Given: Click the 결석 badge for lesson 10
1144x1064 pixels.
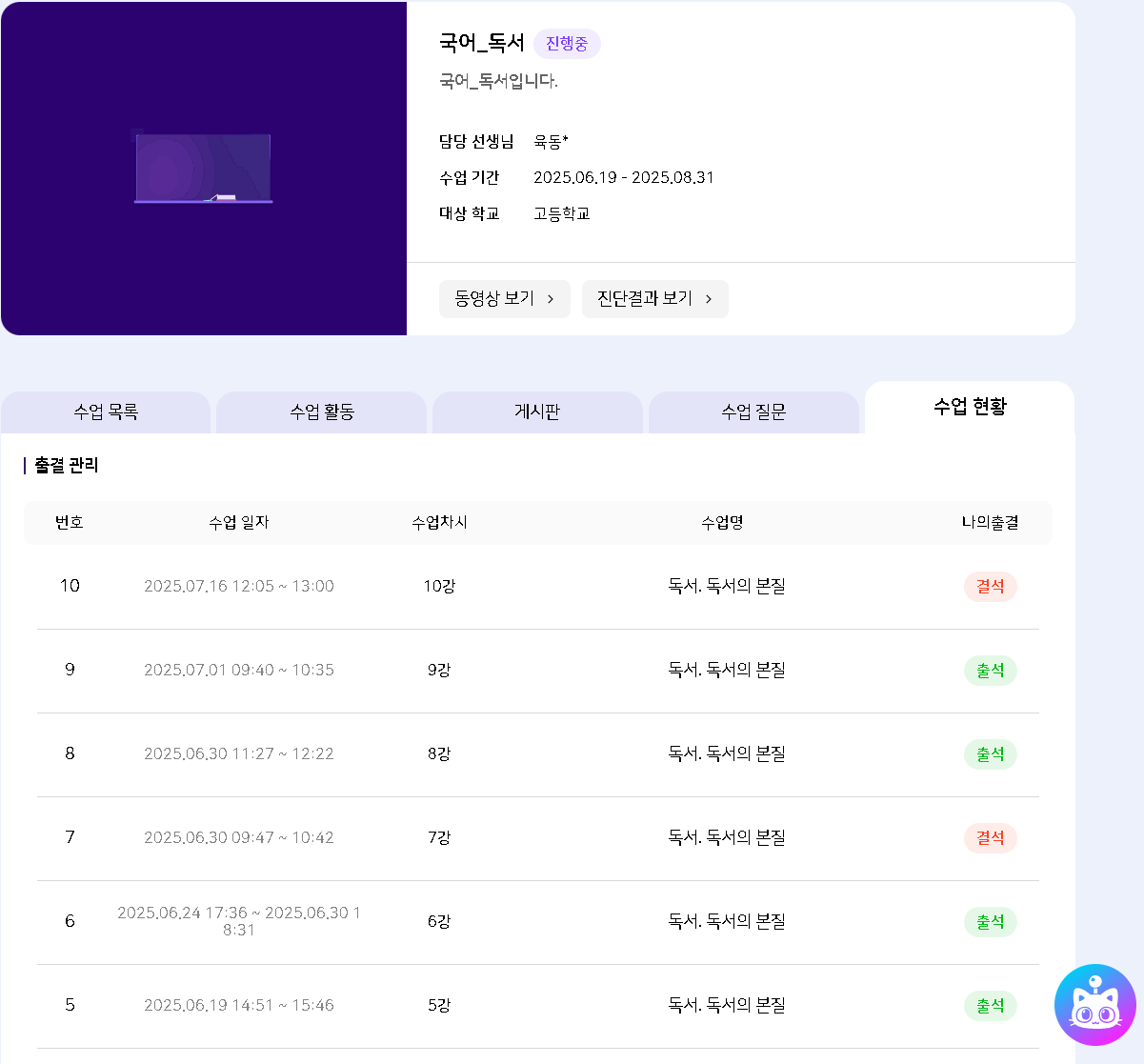Looking at the screenshot, I should click(x=990, y=587).
